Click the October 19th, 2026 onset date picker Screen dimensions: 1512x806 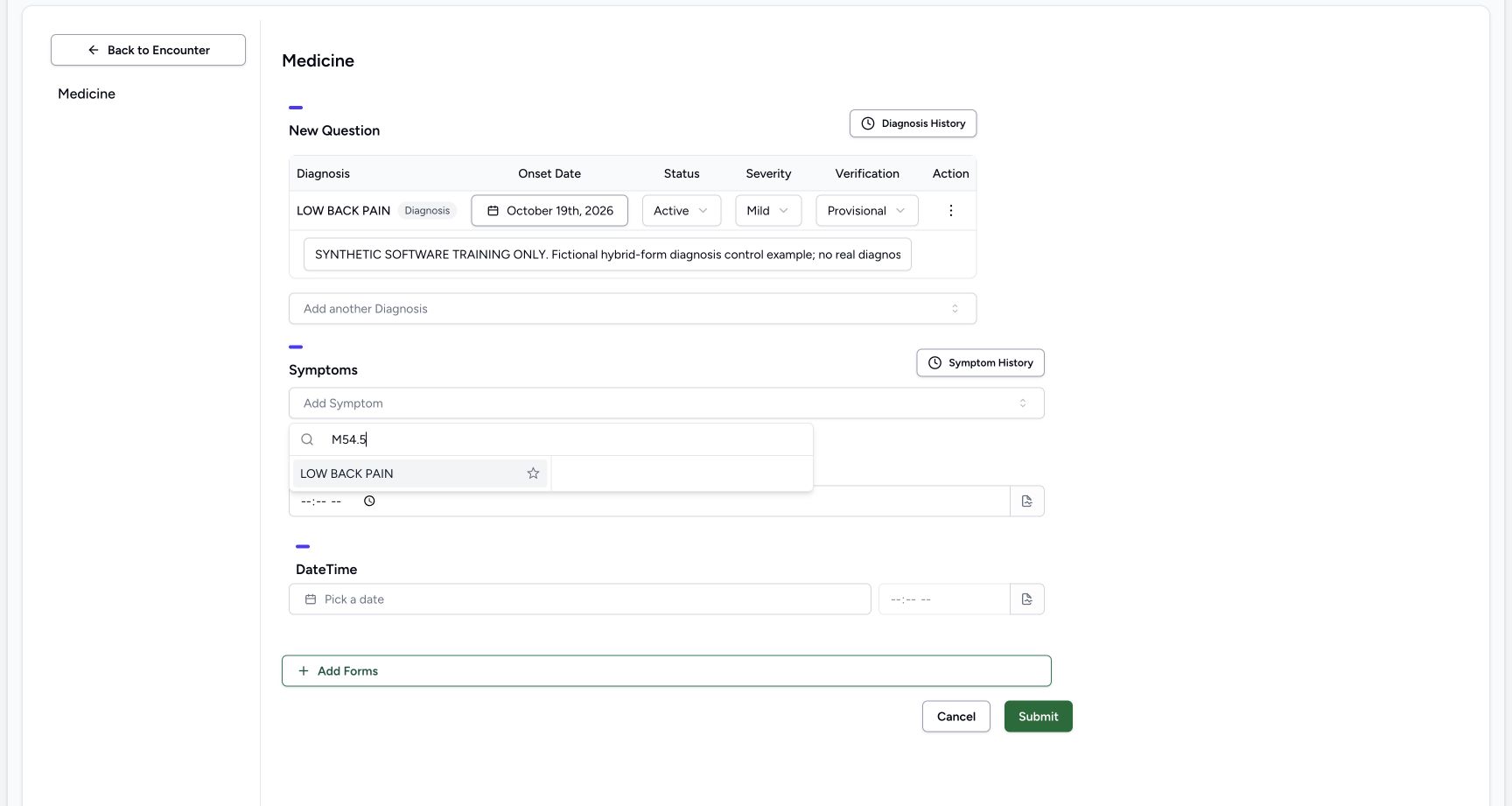[549, 211]
